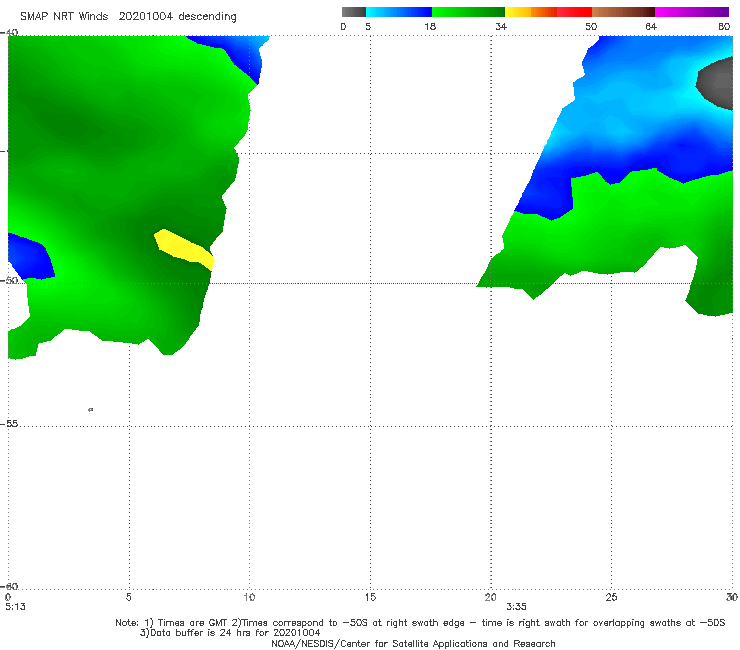Click the magenta 64-80 segment of the color bar

692,12
